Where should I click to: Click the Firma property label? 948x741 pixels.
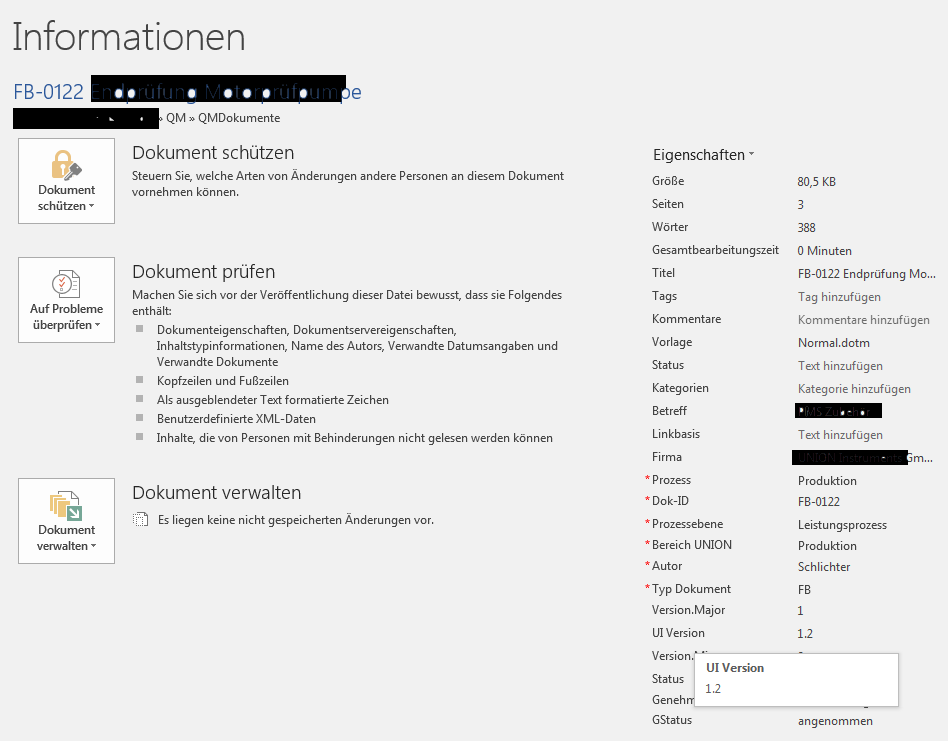667,457
